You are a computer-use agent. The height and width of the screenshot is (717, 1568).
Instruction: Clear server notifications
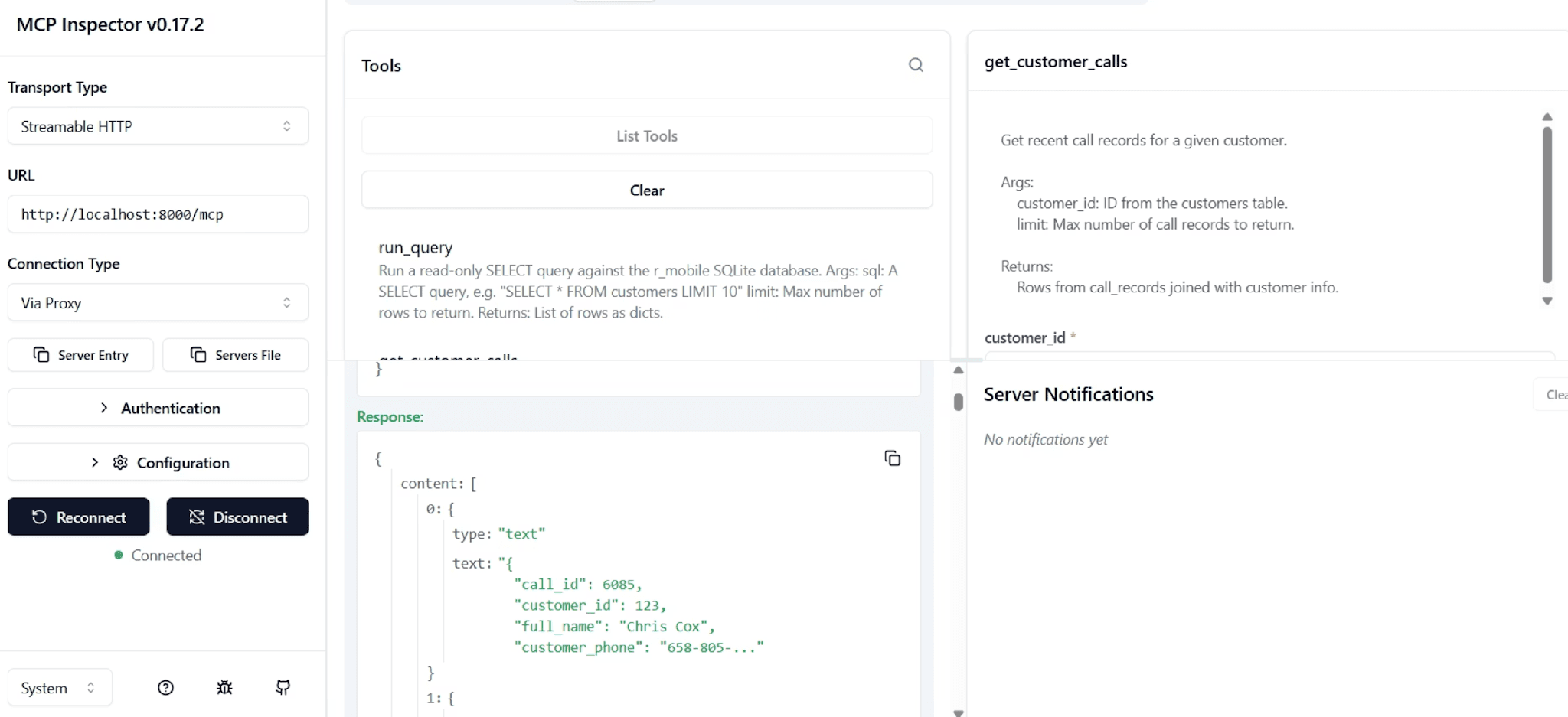1551,394
